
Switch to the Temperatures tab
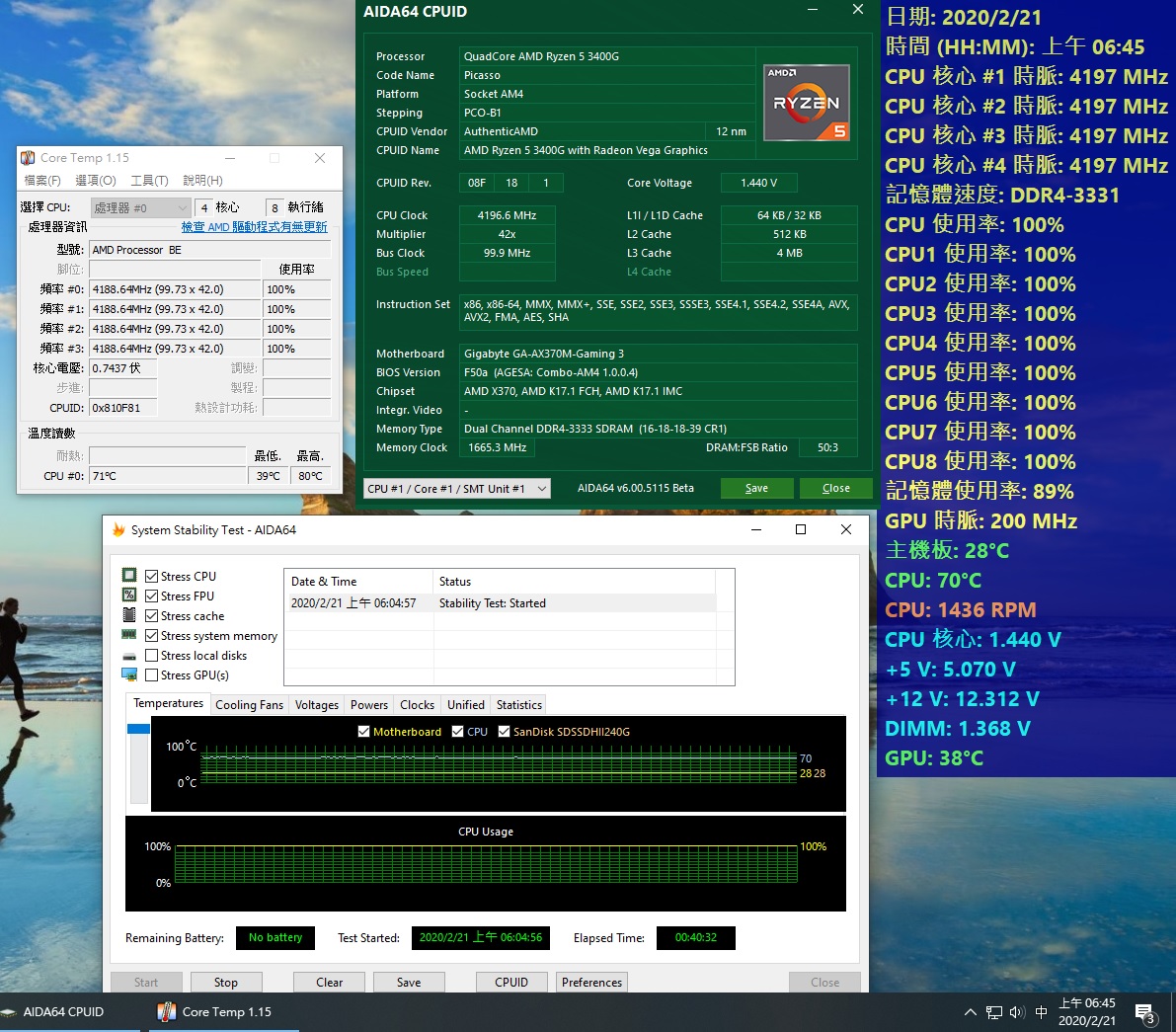click(x=168, y=703)
